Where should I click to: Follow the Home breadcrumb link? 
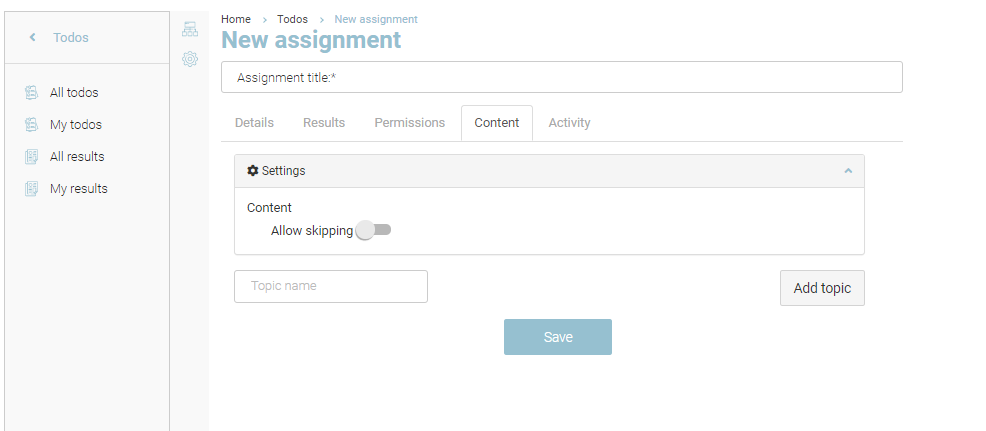[236, 19]
